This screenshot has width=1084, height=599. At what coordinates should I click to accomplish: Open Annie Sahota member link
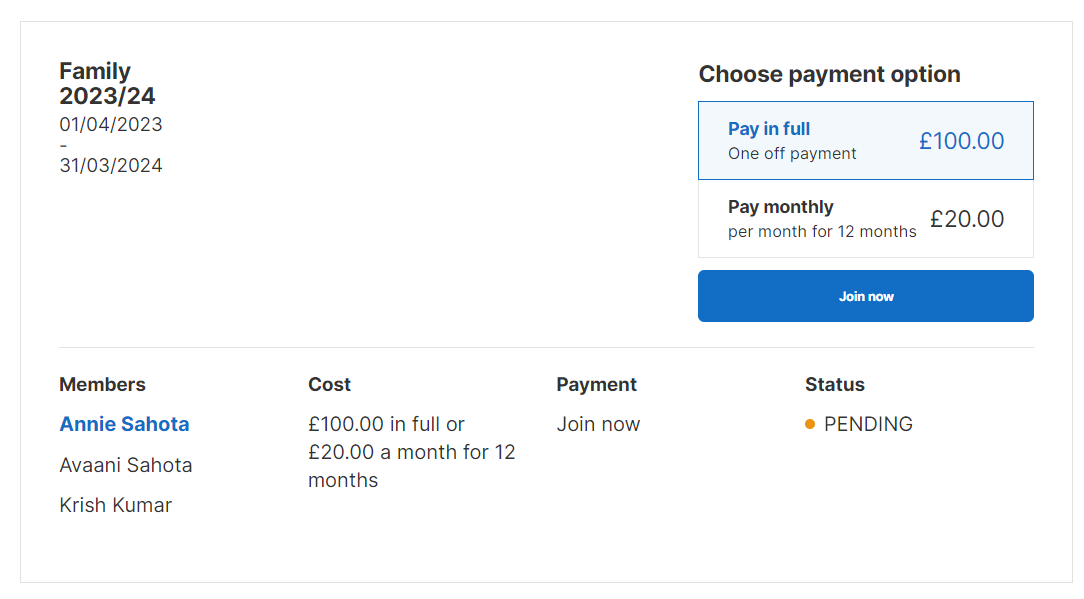click(x=124, y=424)
